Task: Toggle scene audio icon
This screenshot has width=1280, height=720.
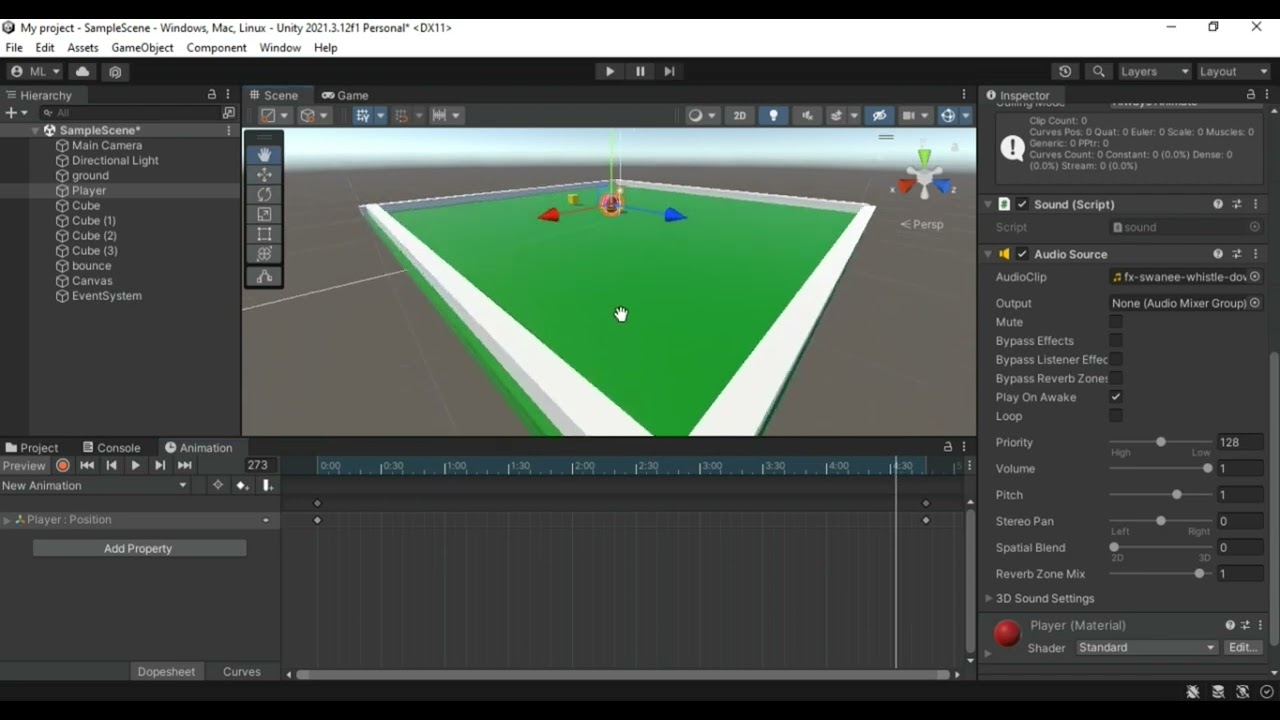Action: pos(807,116)
